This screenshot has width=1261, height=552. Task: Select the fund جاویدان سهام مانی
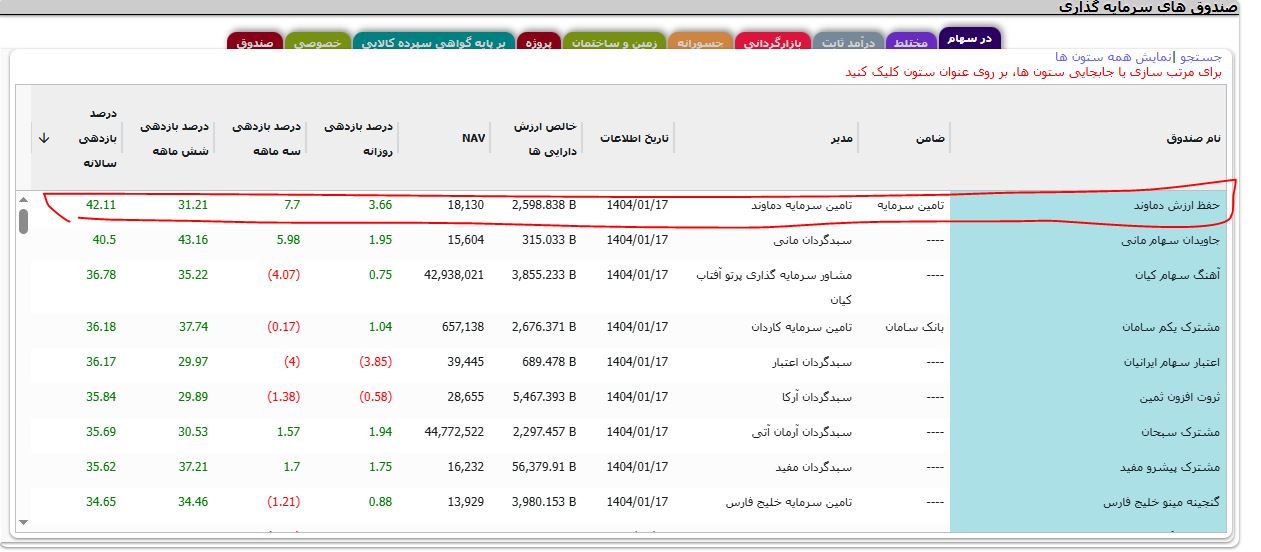coord(1172,240)
